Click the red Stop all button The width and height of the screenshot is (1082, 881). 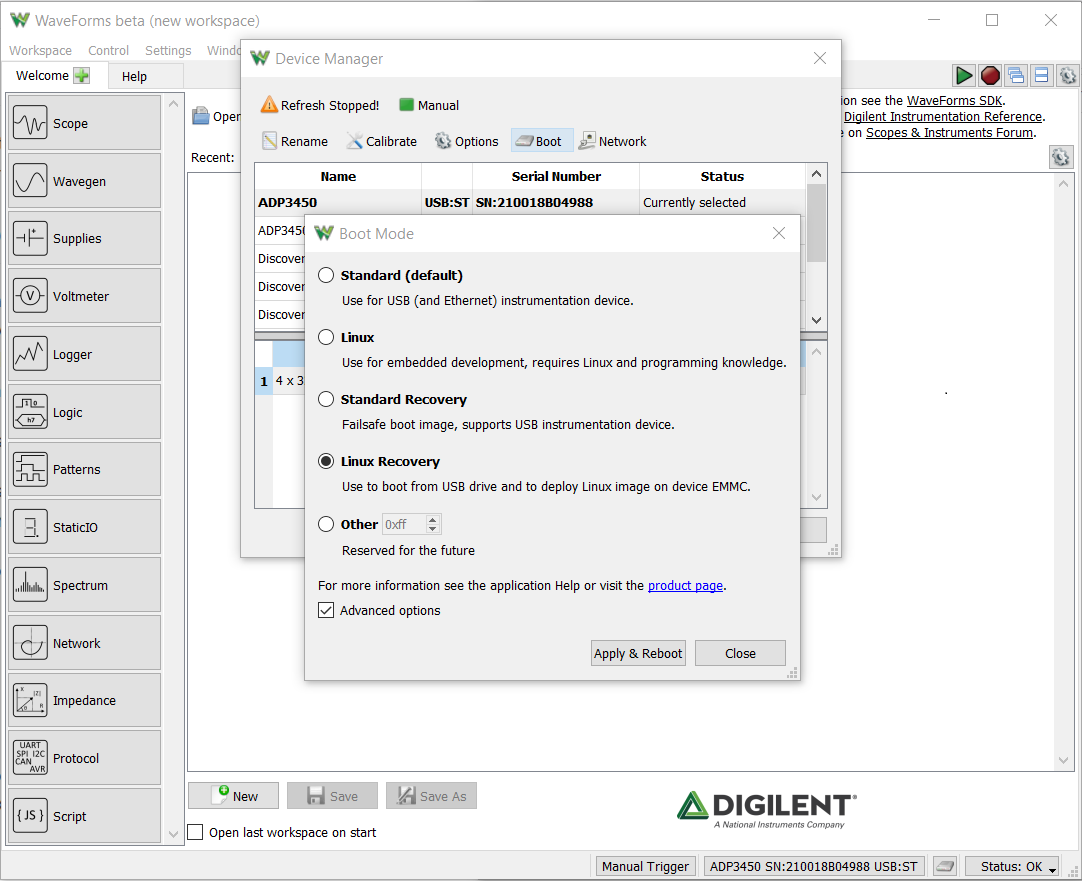pyautogui.click(x=990, y=75)
